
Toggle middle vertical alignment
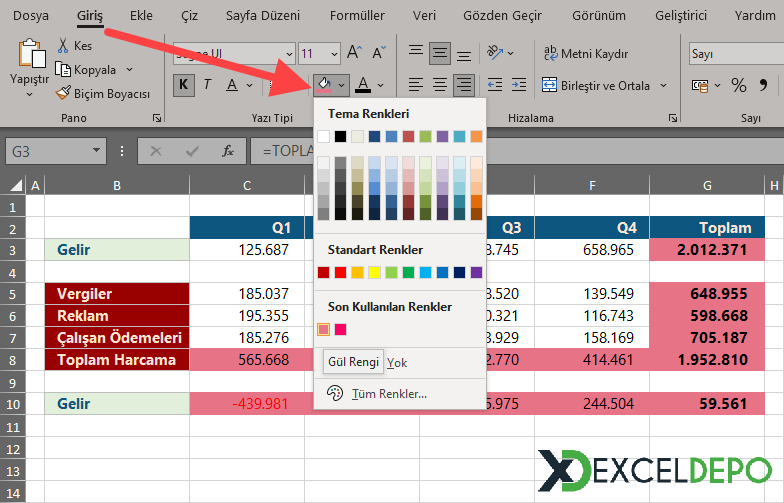(440, 52)
